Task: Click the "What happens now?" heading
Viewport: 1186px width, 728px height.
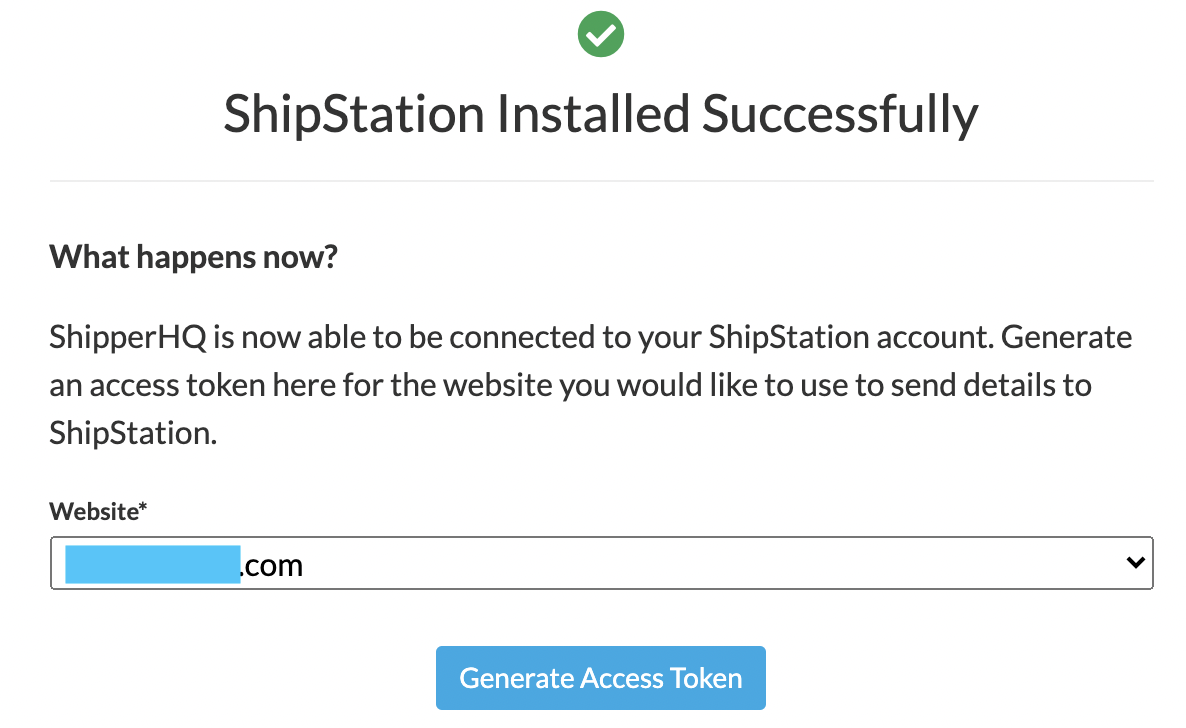Action: pyautogui.click(x=194, y=258)
